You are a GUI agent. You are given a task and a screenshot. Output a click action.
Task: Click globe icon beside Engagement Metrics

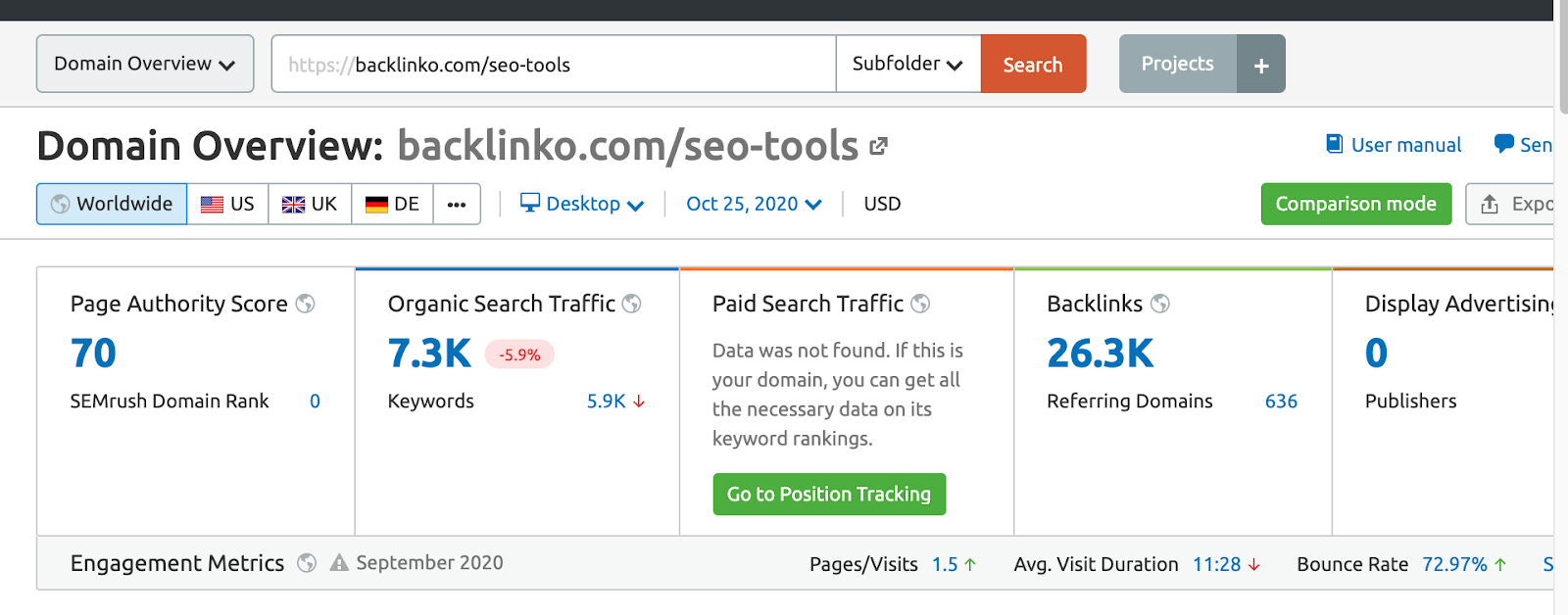[307, 563]
